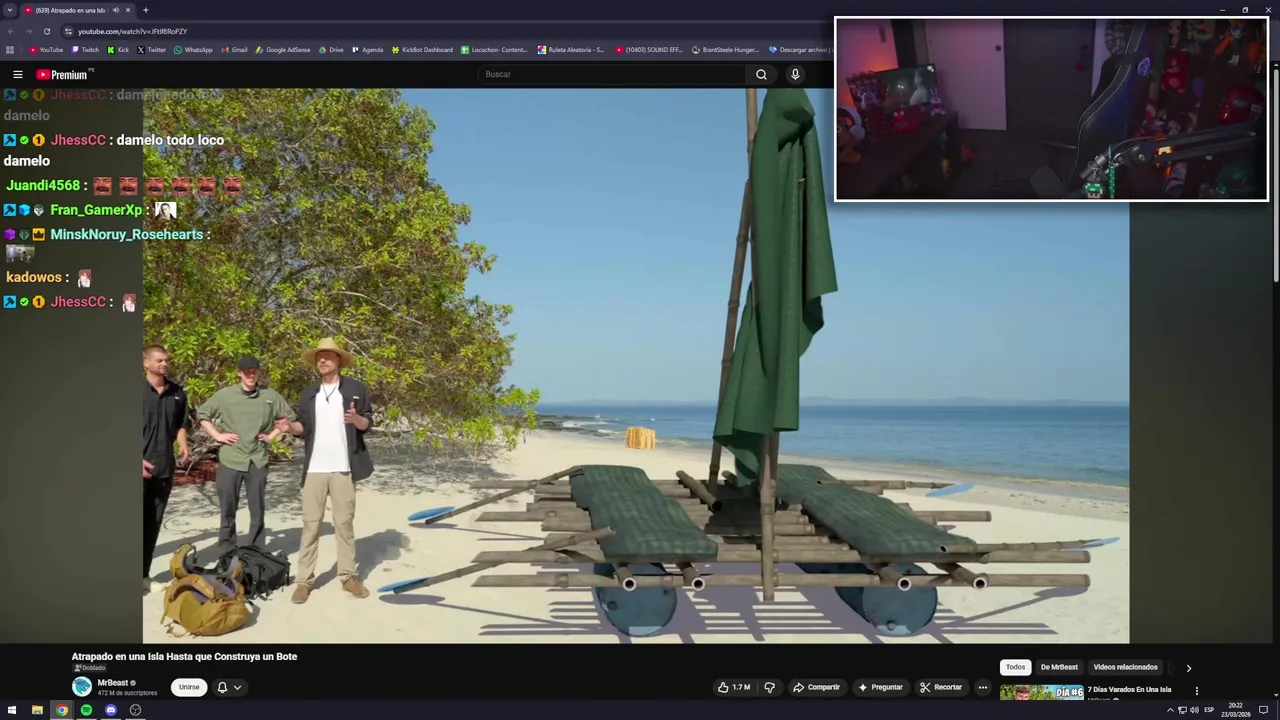Screen dimensions: 1280x720
Task: Go forward with browser forward arrow
Action: (28, 31)
